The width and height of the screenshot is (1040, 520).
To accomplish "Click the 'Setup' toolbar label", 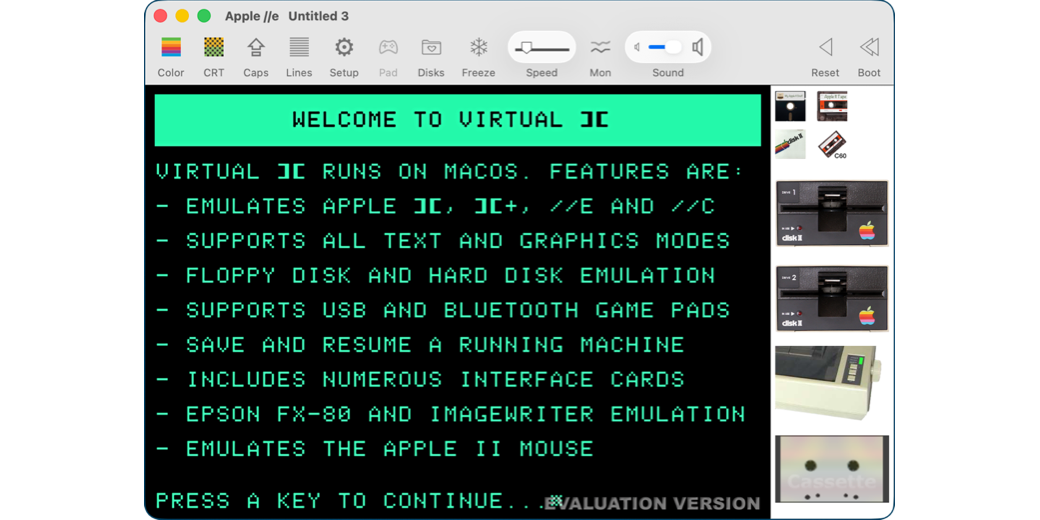I will (x=344, y=73).
